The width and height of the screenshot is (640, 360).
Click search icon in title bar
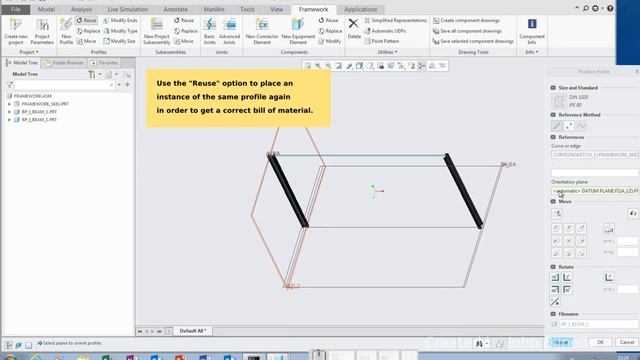pos(586,8)
